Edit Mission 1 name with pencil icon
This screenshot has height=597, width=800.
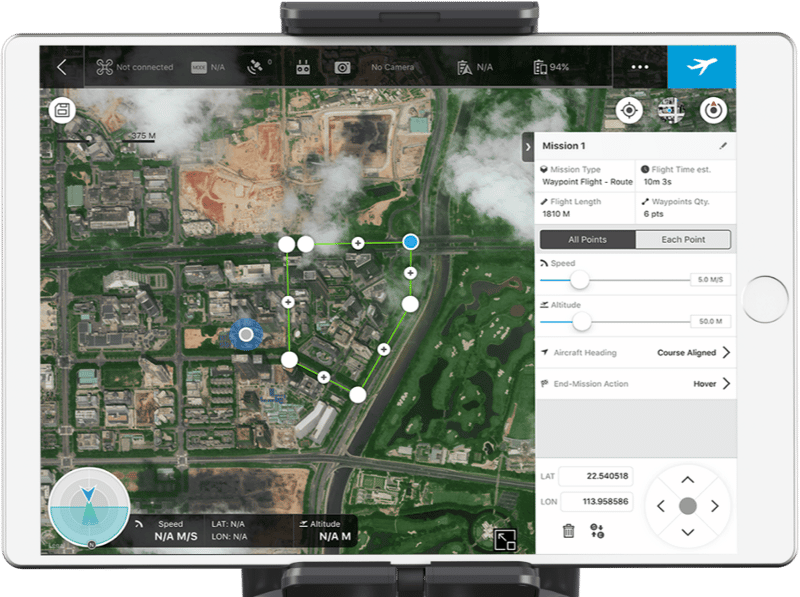(x=723, y=146)
